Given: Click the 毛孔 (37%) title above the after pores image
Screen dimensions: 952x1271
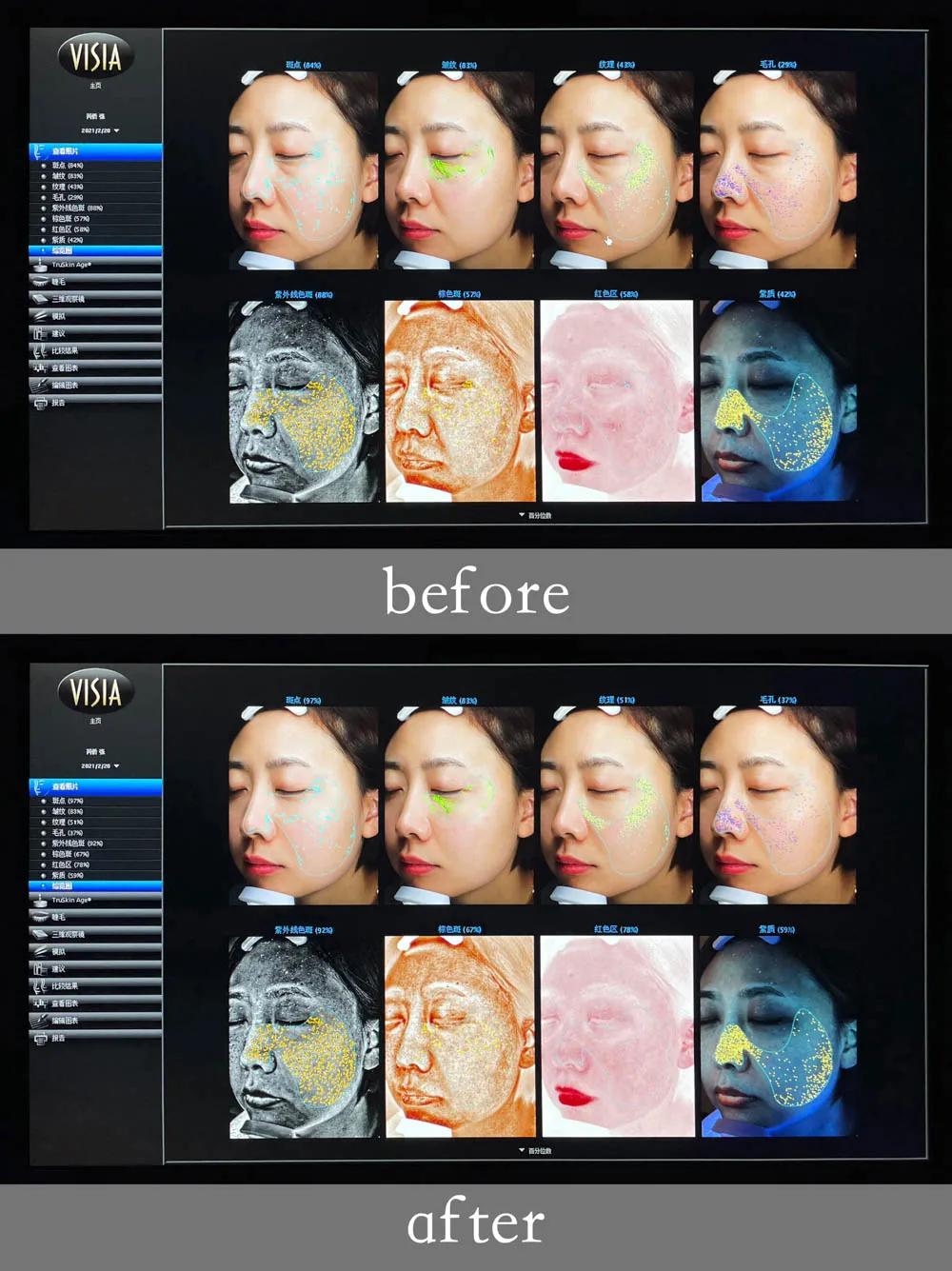Looking at the screenshot, I should coord(778,700).
